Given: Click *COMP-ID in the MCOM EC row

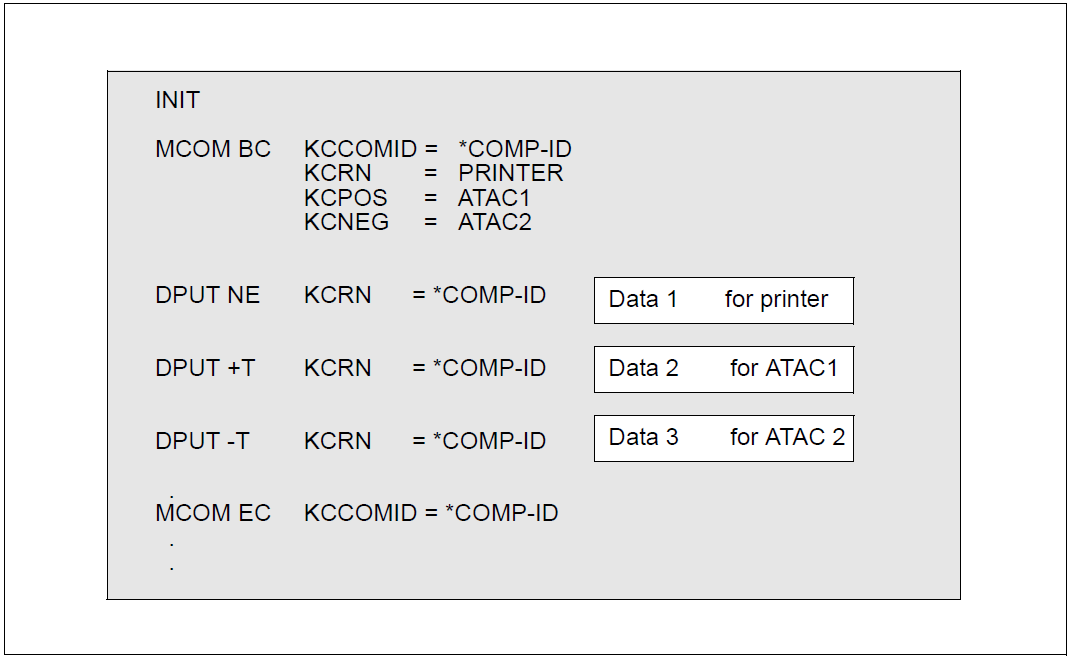Looking at the screenshot, I should tap(501, 513).
